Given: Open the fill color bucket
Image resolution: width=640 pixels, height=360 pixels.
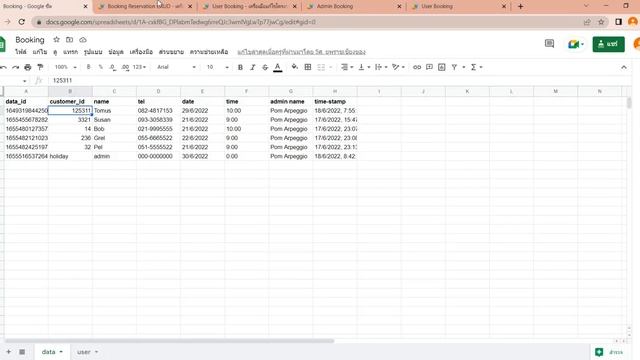Looking at the screenshot, I should tap(294, 67).
